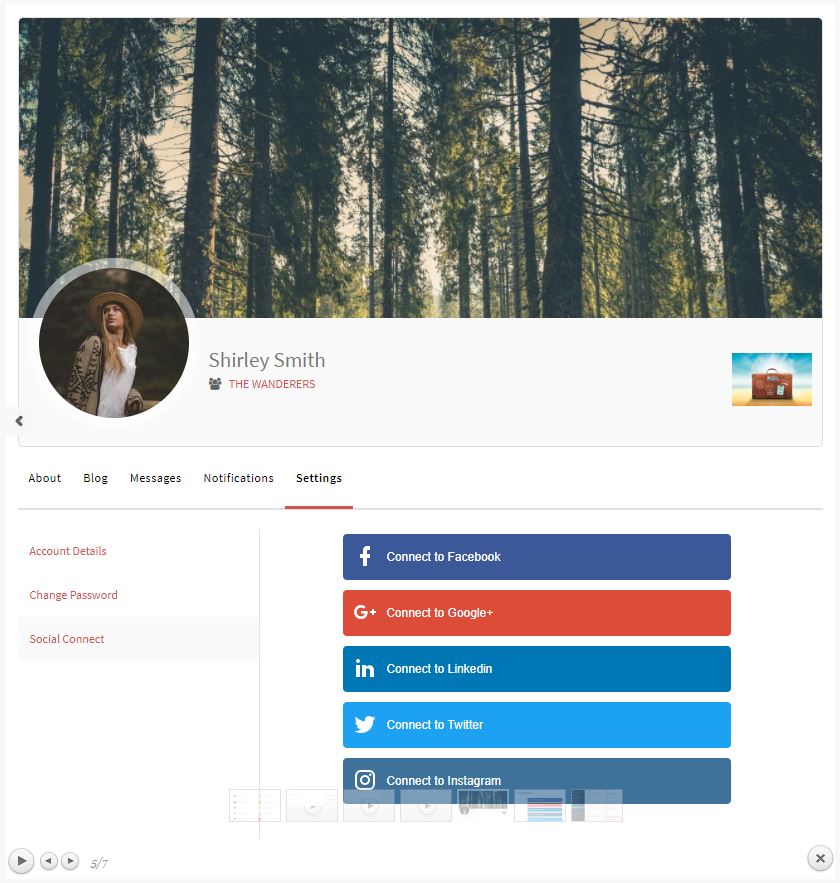Open the Notifications tab
Image resolution: width=840 pixels, height=883 pixels.
click(239, 478)
